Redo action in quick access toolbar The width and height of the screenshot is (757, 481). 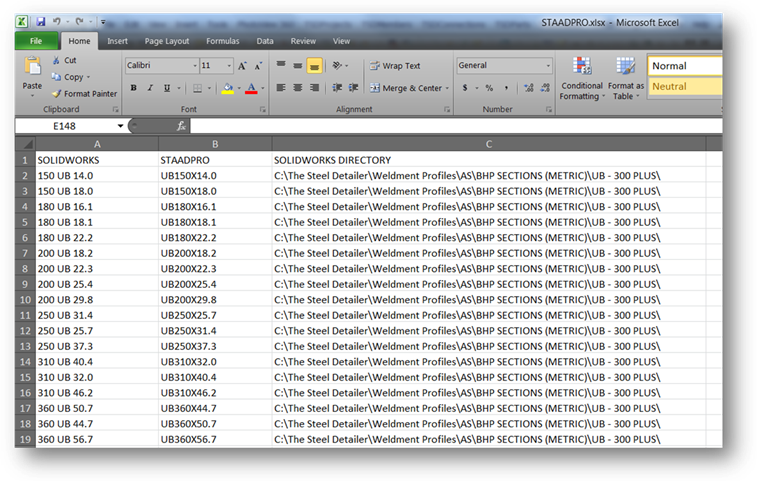coord(80,22)
